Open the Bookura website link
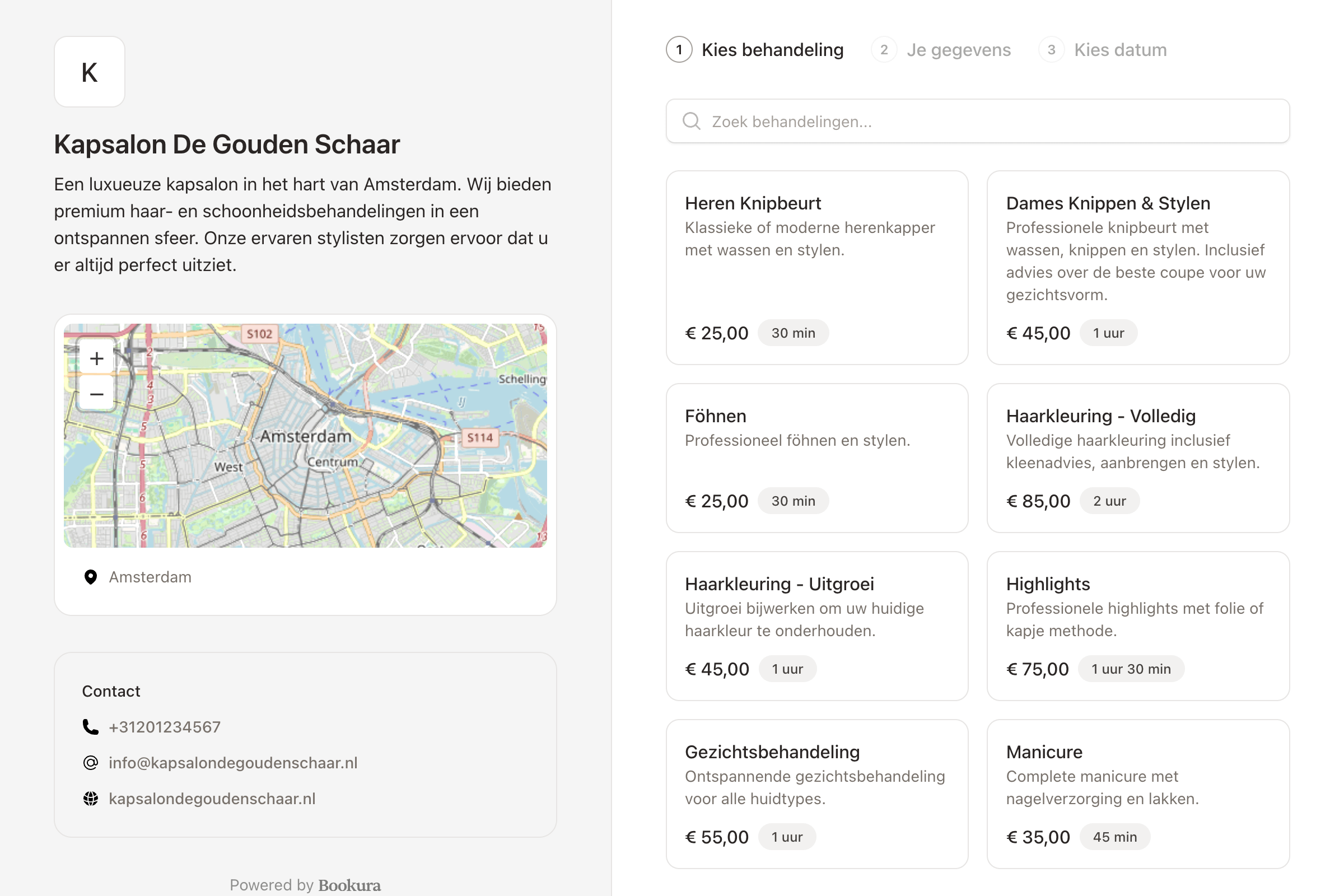The height and width of the screenshot is (896, 1344). [x=349, y=885]
